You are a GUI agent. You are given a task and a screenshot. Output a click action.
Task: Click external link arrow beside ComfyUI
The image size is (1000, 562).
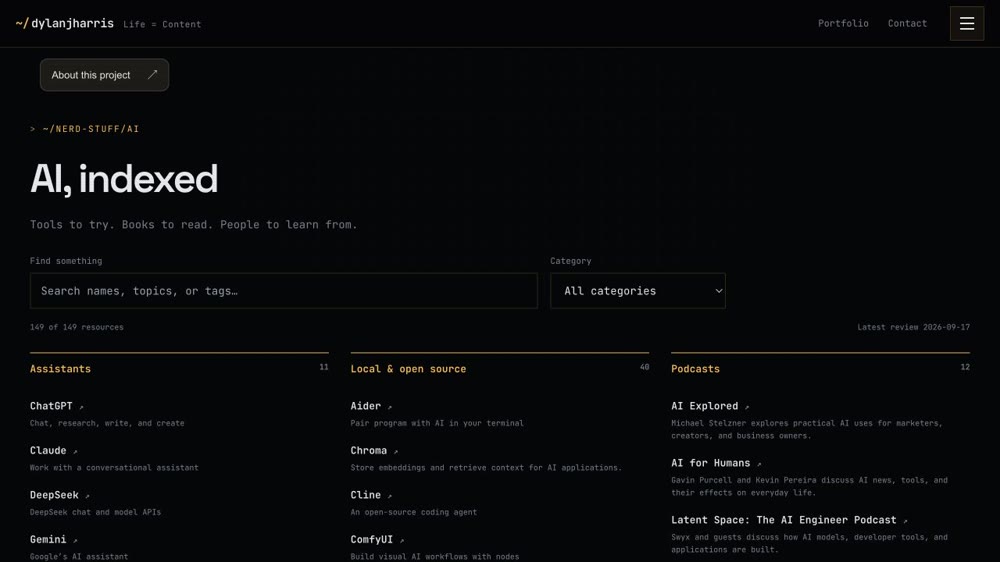pos(402,540)
